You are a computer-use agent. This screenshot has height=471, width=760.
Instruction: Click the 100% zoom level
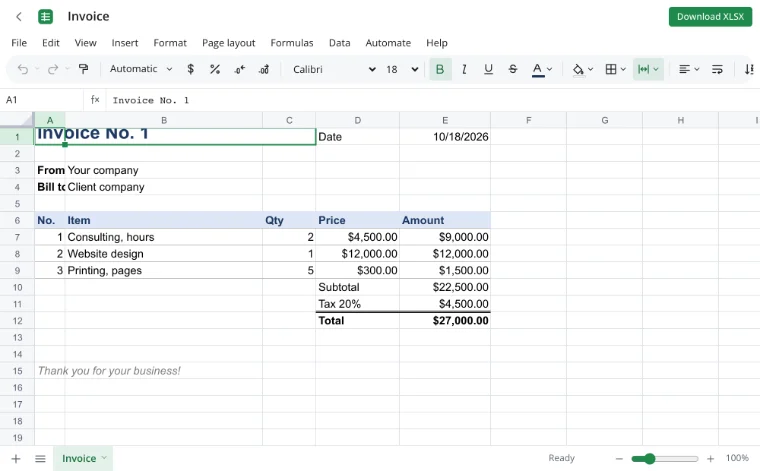tap(737, 458)
